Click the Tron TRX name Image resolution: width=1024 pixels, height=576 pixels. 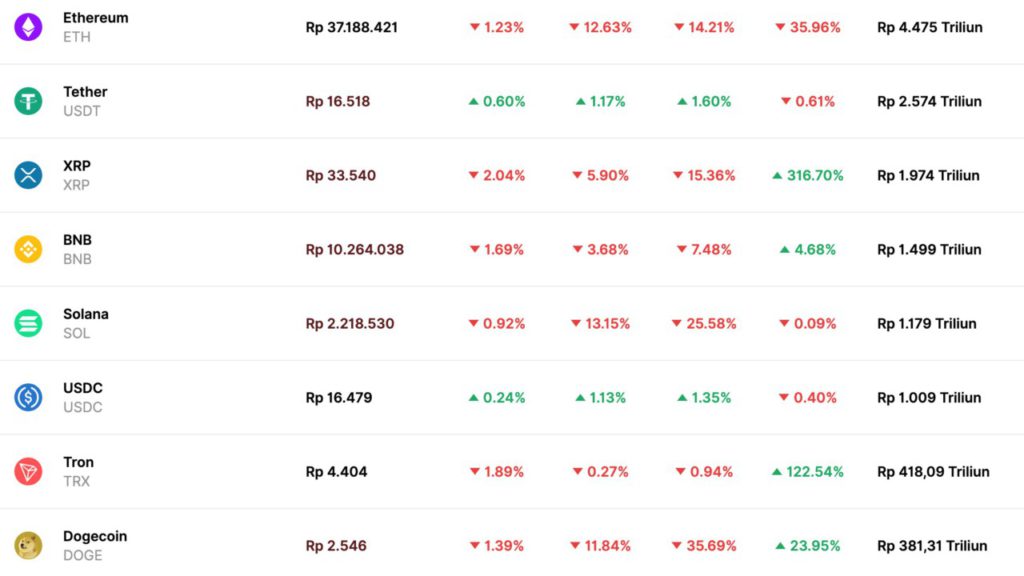78,472
